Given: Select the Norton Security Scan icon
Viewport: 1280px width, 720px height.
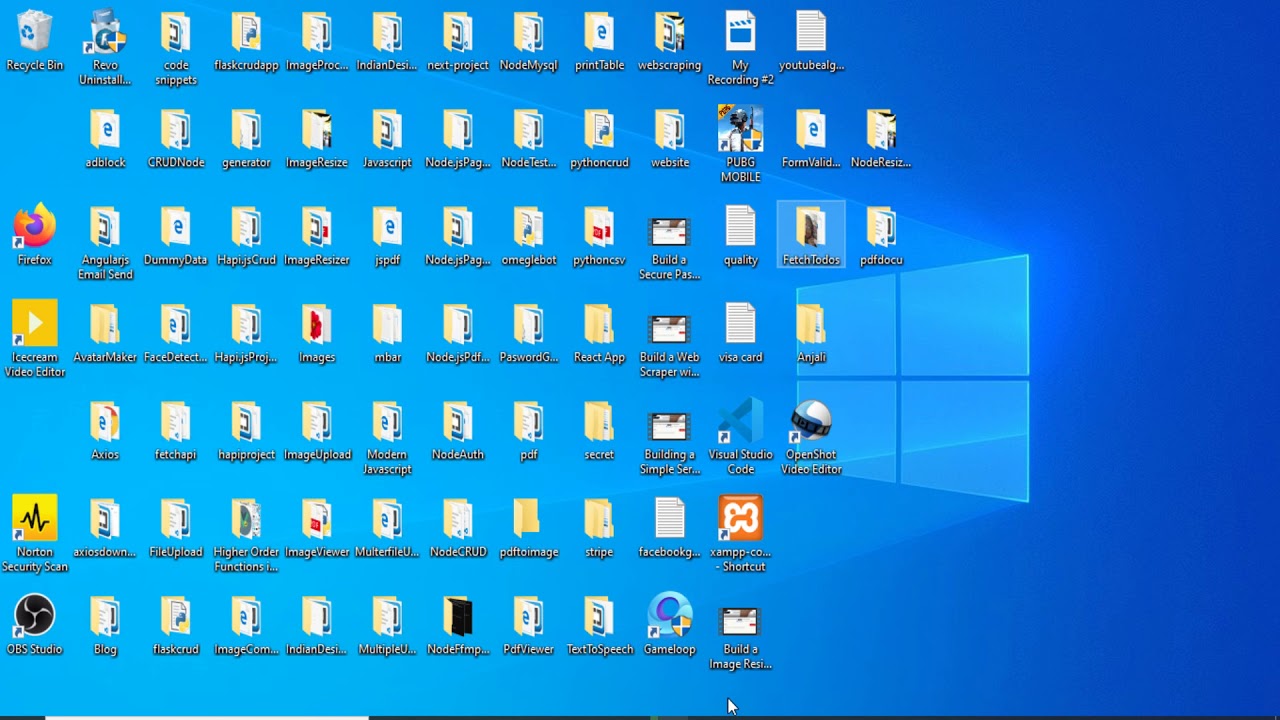Looking at the screenshot, I should tap(34, 520).
